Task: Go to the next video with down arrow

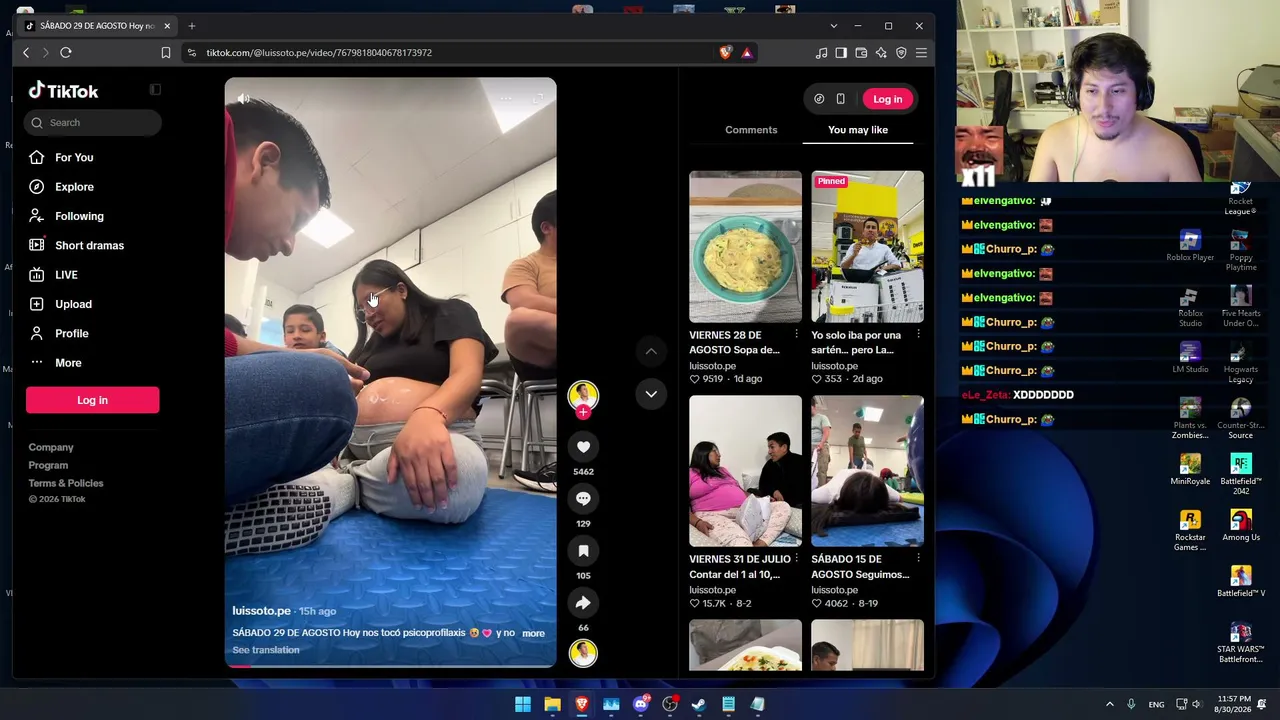Action: [x=651, y=394]
